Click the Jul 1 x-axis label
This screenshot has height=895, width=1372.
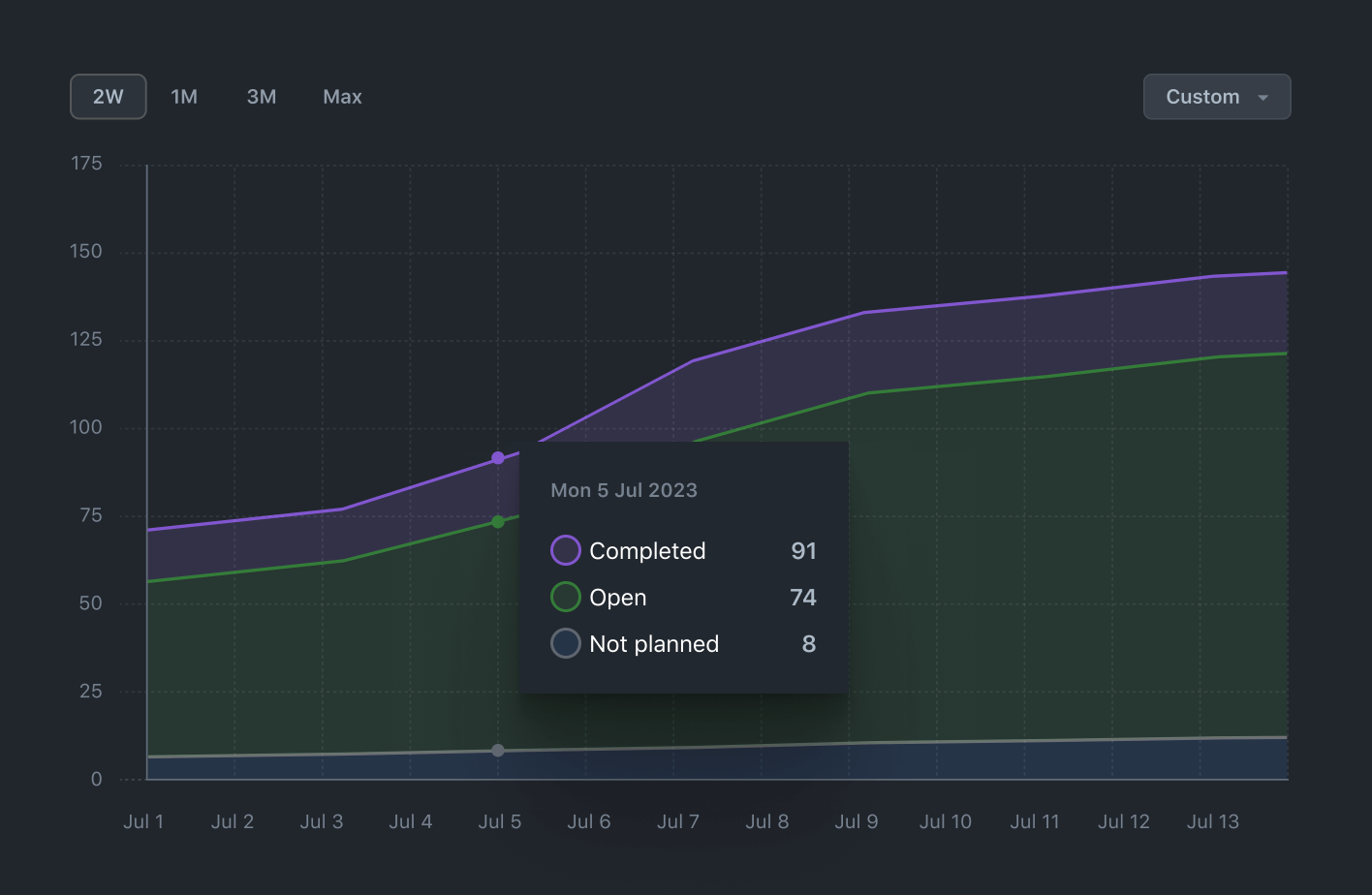[143, 821]
